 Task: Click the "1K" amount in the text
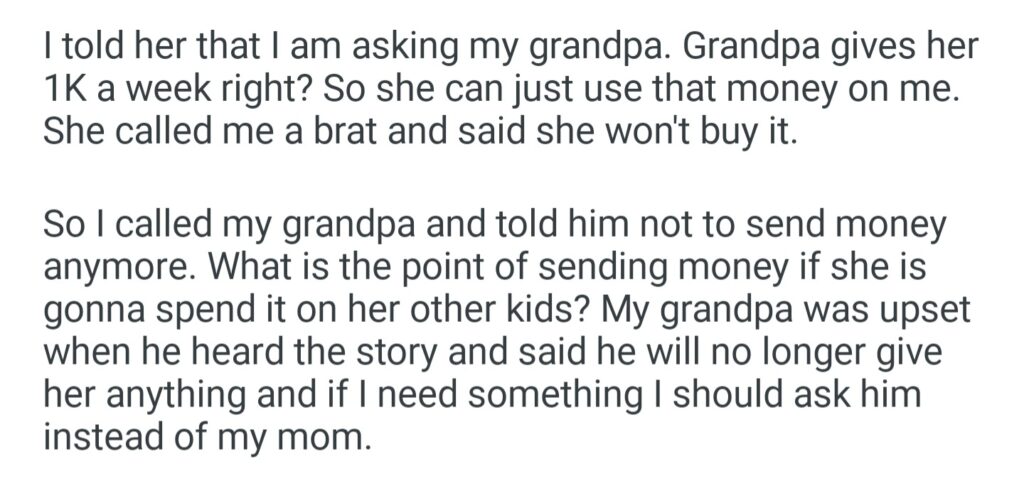(66, 89)
